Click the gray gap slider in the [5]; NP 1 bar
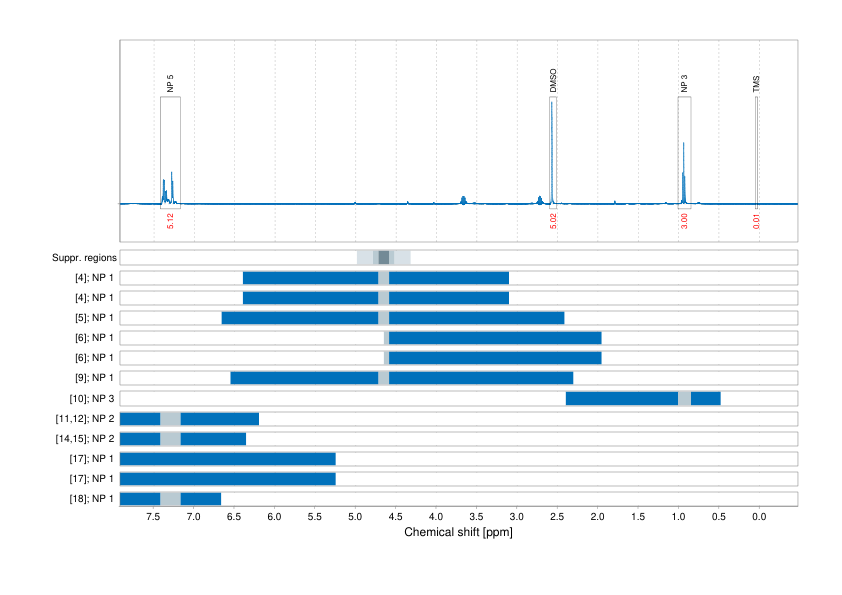 (x=383, y=317)
